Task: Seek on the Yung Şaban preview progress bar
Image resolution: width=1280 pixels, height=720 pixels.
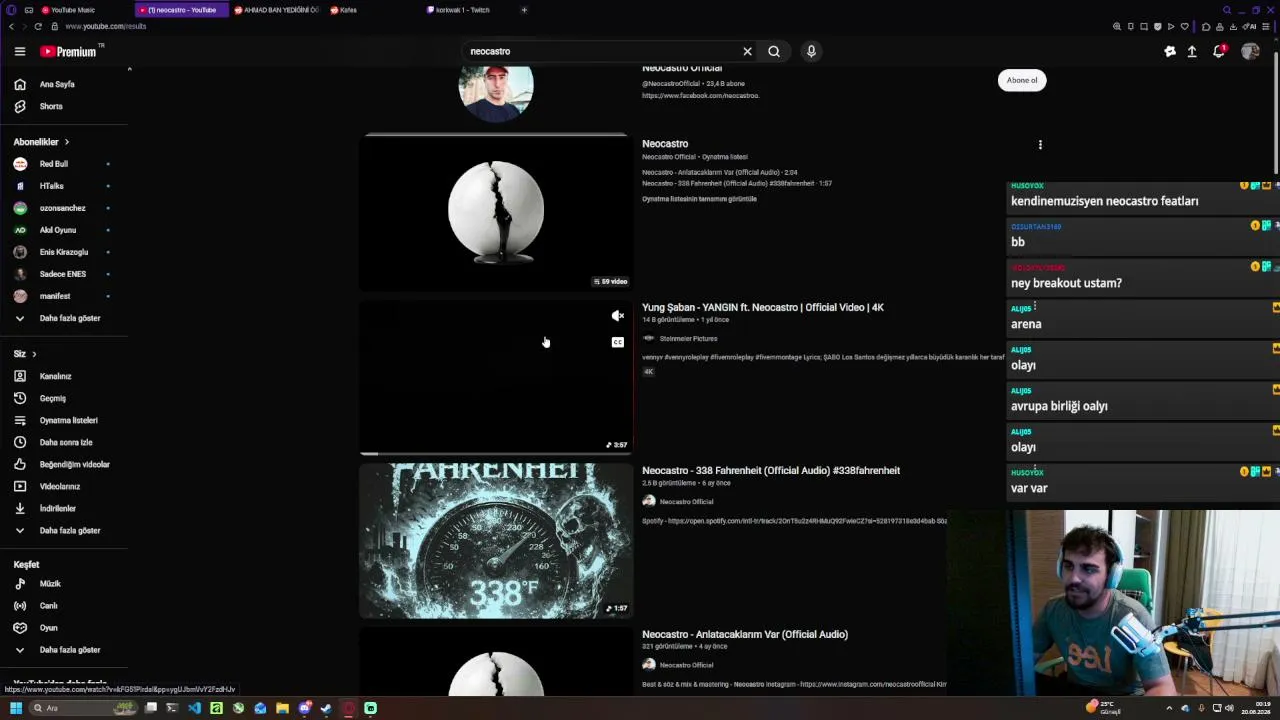Action: pyautogui.click(x=496, y=453)
